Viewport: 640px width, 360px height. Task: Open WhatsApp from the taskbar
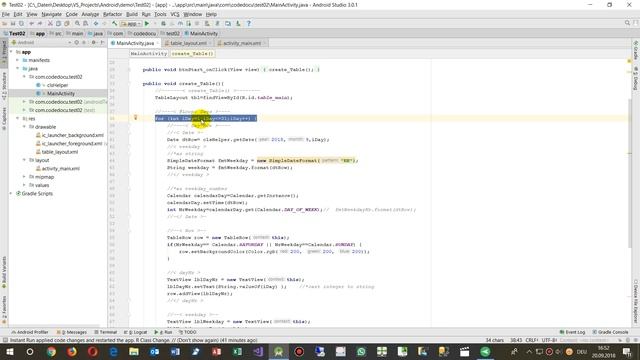click(361, 351)
